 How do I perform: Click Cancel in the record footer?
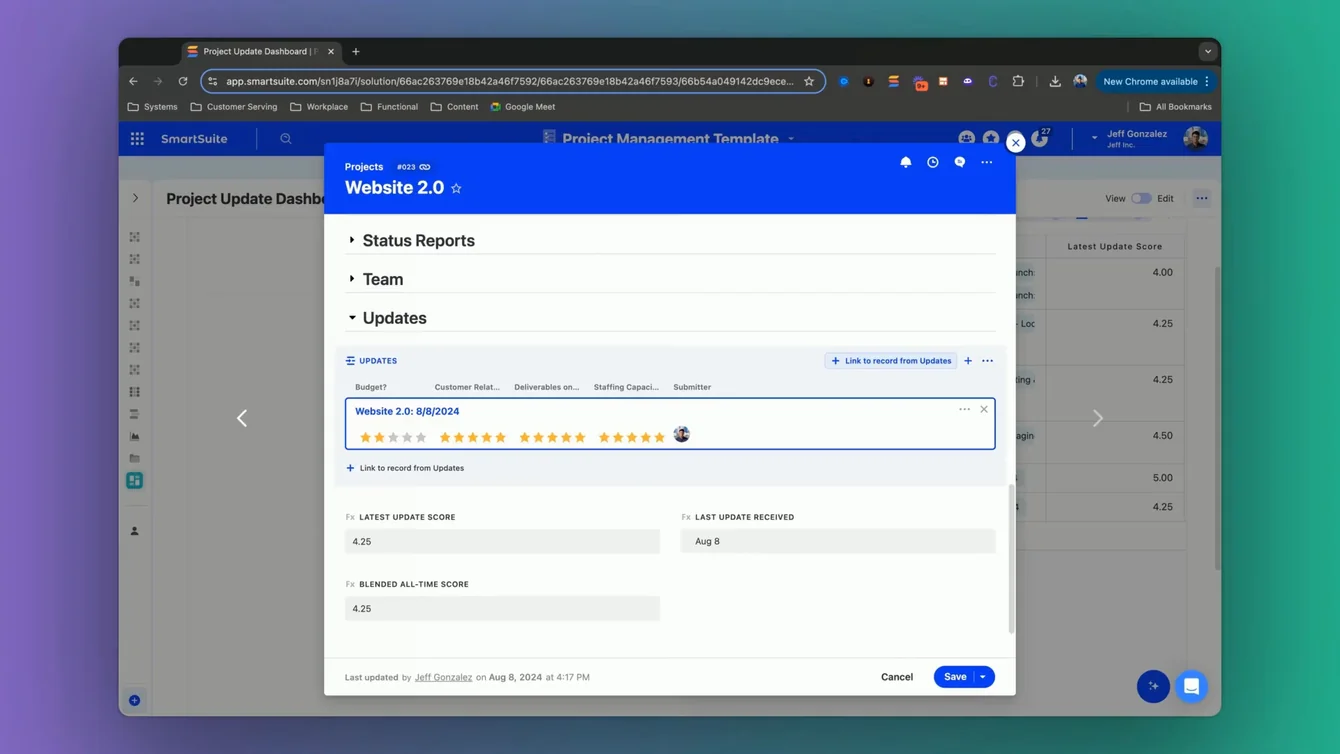click(897, 677)
